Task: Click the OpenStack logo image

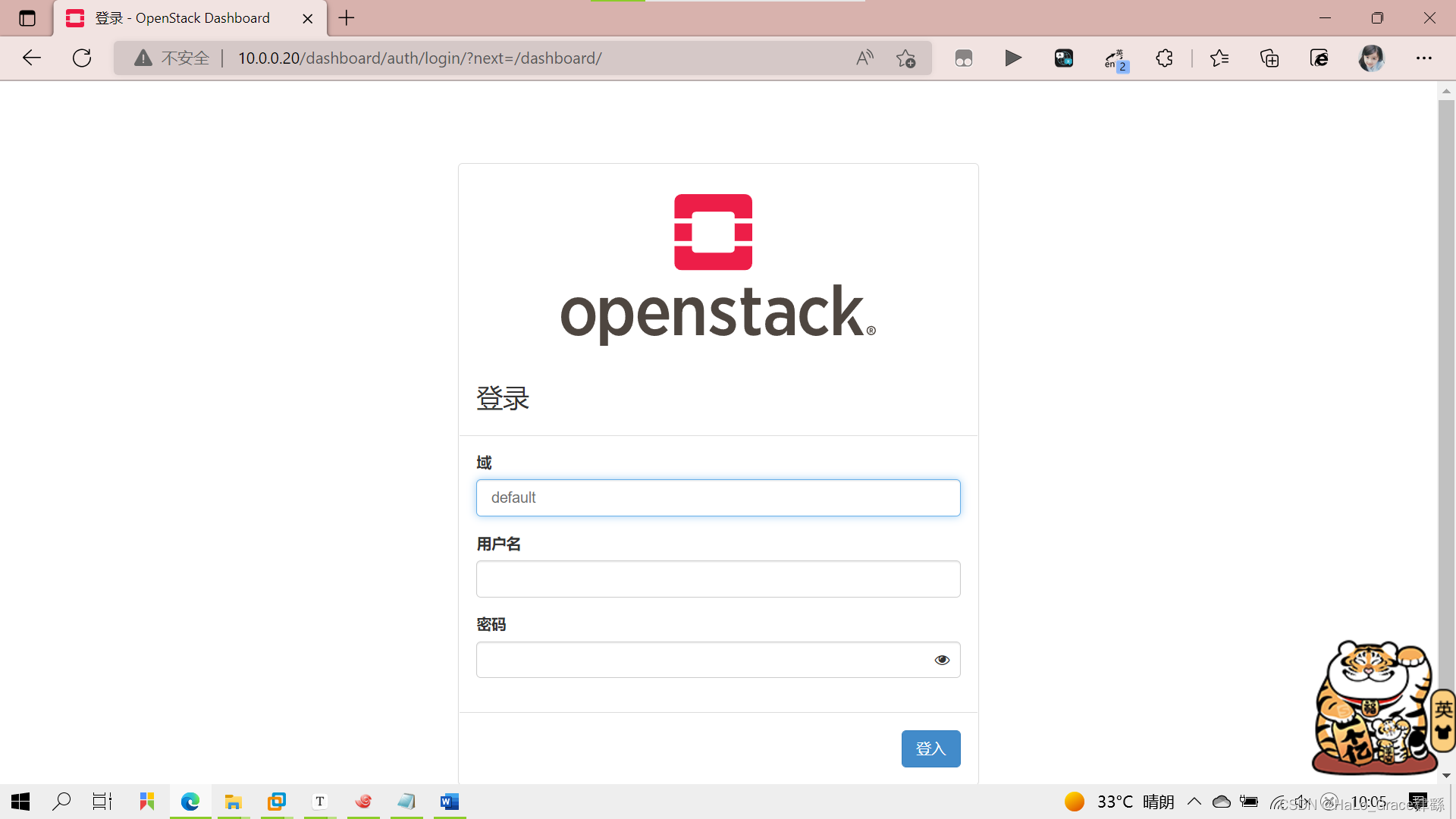Action: (717, 269)
